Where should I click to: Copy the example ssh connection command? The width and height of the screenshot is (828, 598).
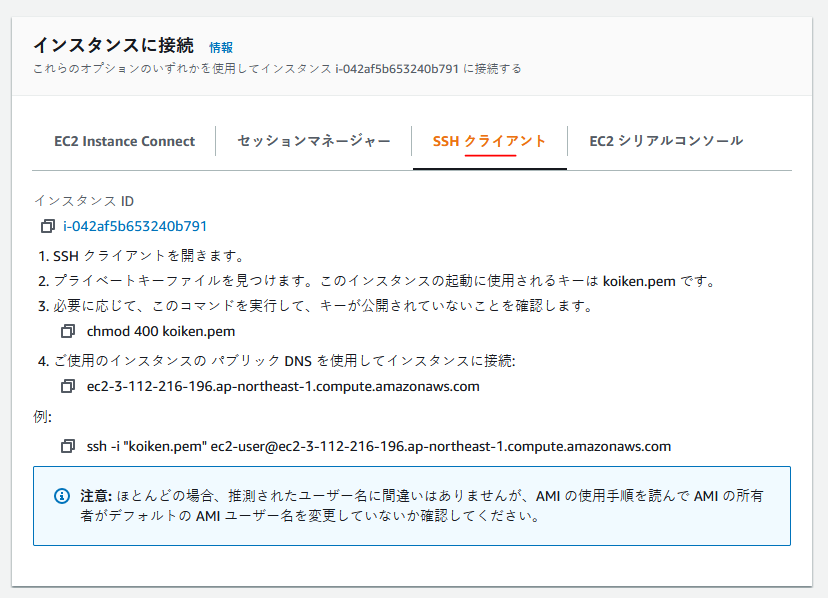(66, 446)
